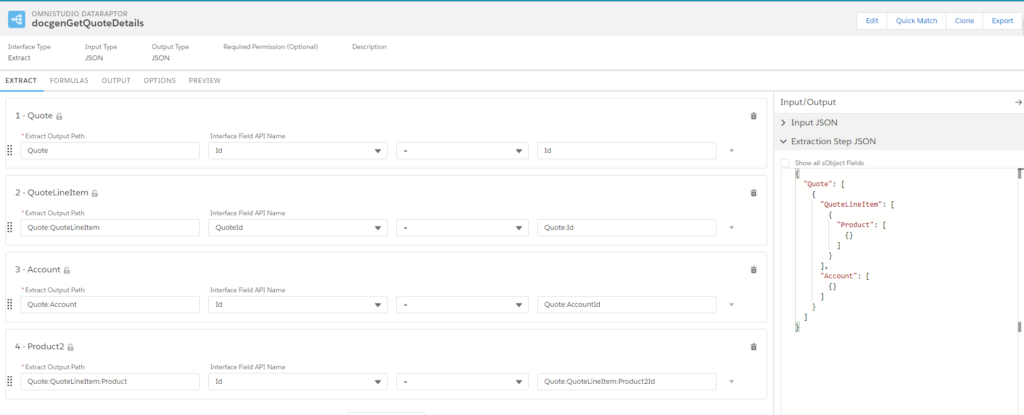1024x415 pixels.
Task: Delete the QuoteLineItem extract step
Action: click(x=754, y=193)
